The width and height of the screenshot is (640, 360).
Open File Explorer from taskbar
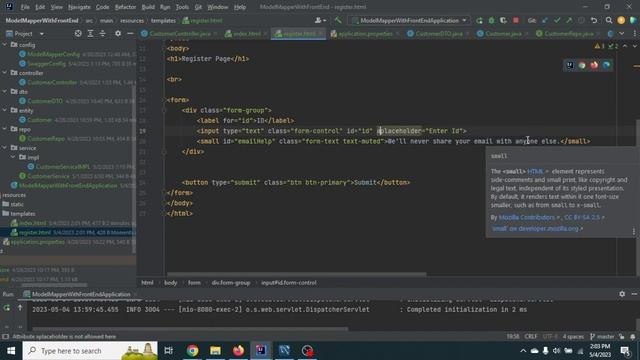pyautogui.click(x=215, y=351)
